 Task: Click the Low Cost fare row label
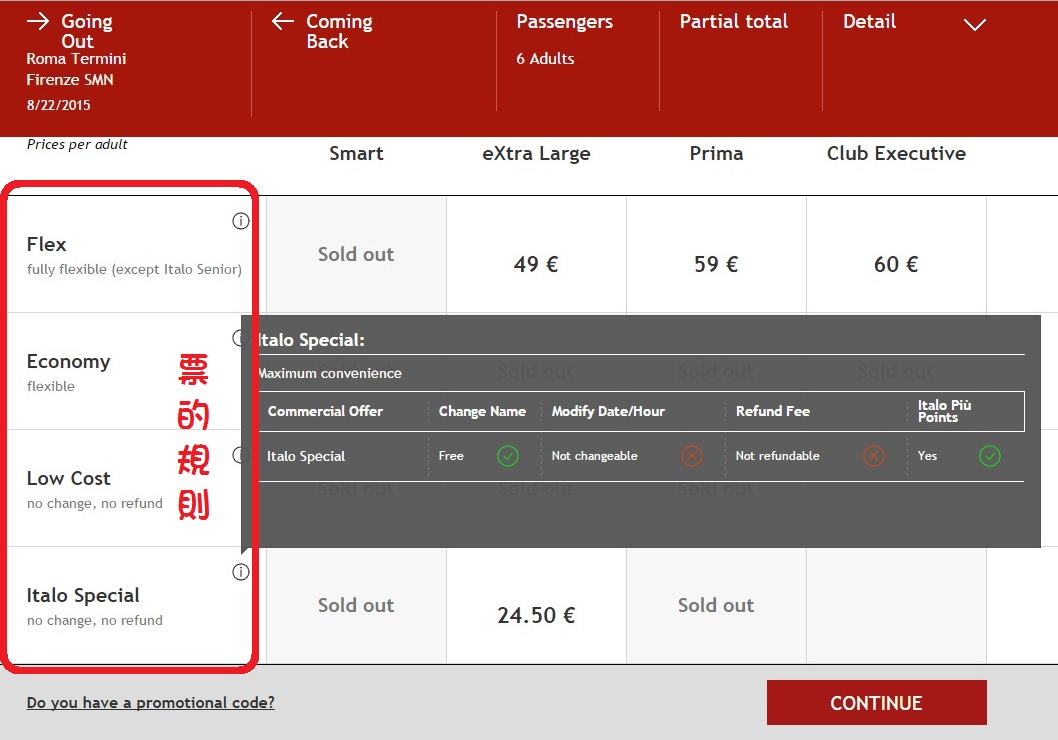[68, 478]
